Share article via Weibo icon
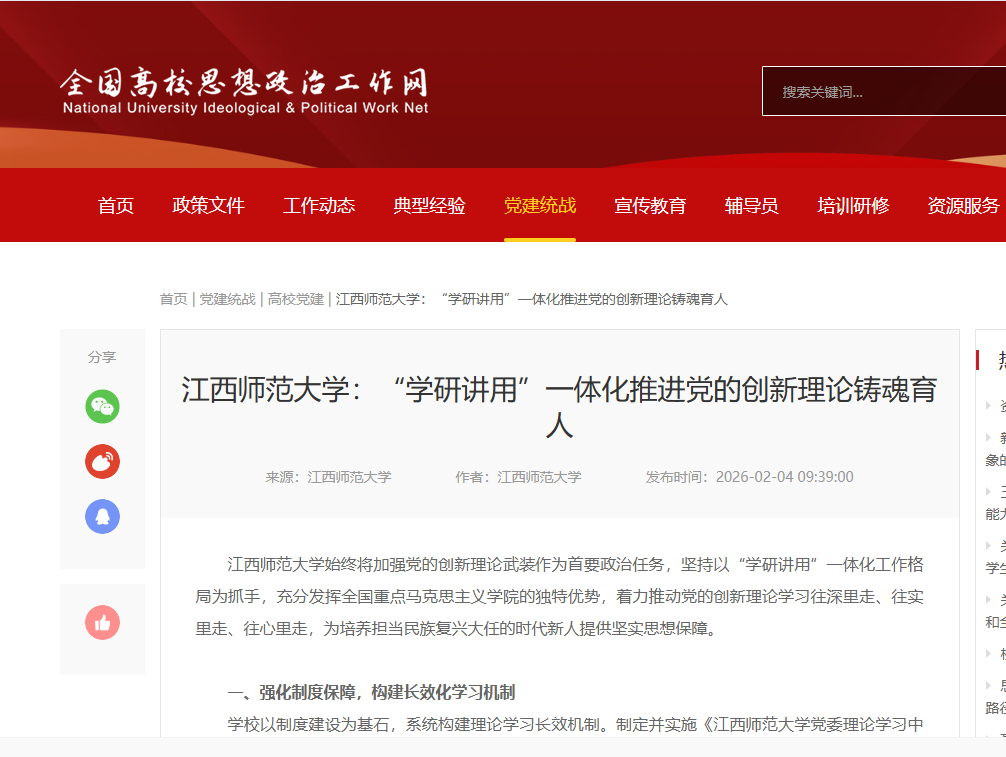 102,461
